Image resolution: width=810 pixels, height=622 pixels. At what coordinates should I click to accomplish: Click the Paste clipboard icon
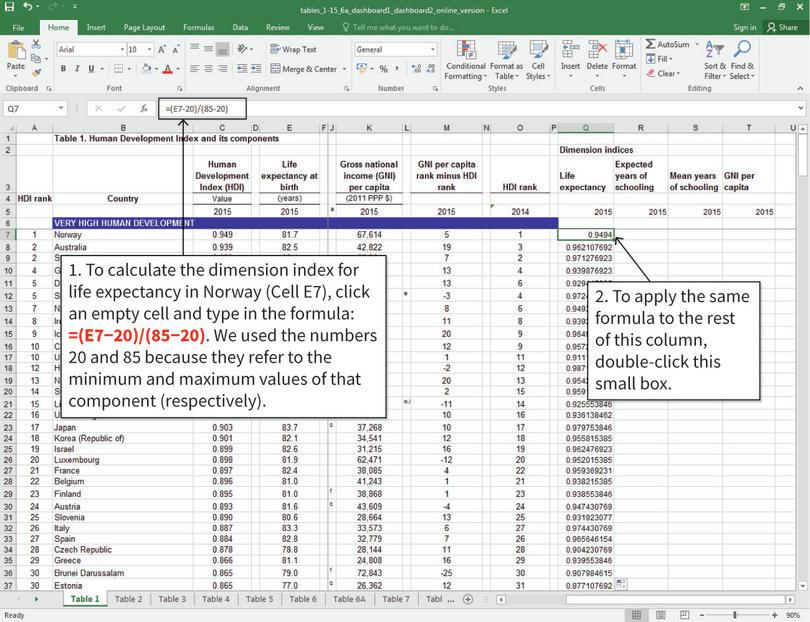pos(16,51)
